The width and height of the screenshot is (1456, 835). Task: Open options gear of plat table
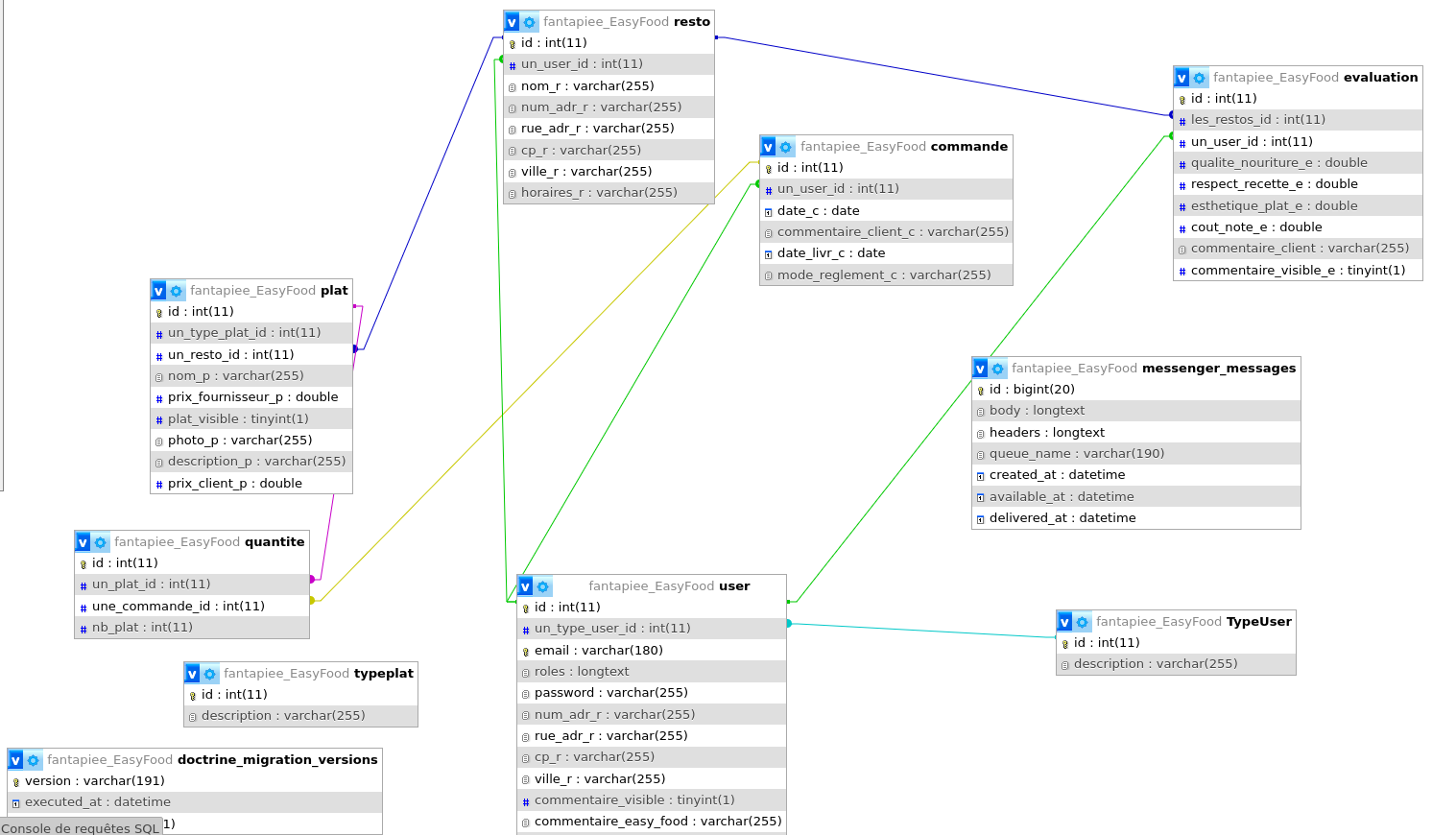pyautogui.click(x=176, y=291)
